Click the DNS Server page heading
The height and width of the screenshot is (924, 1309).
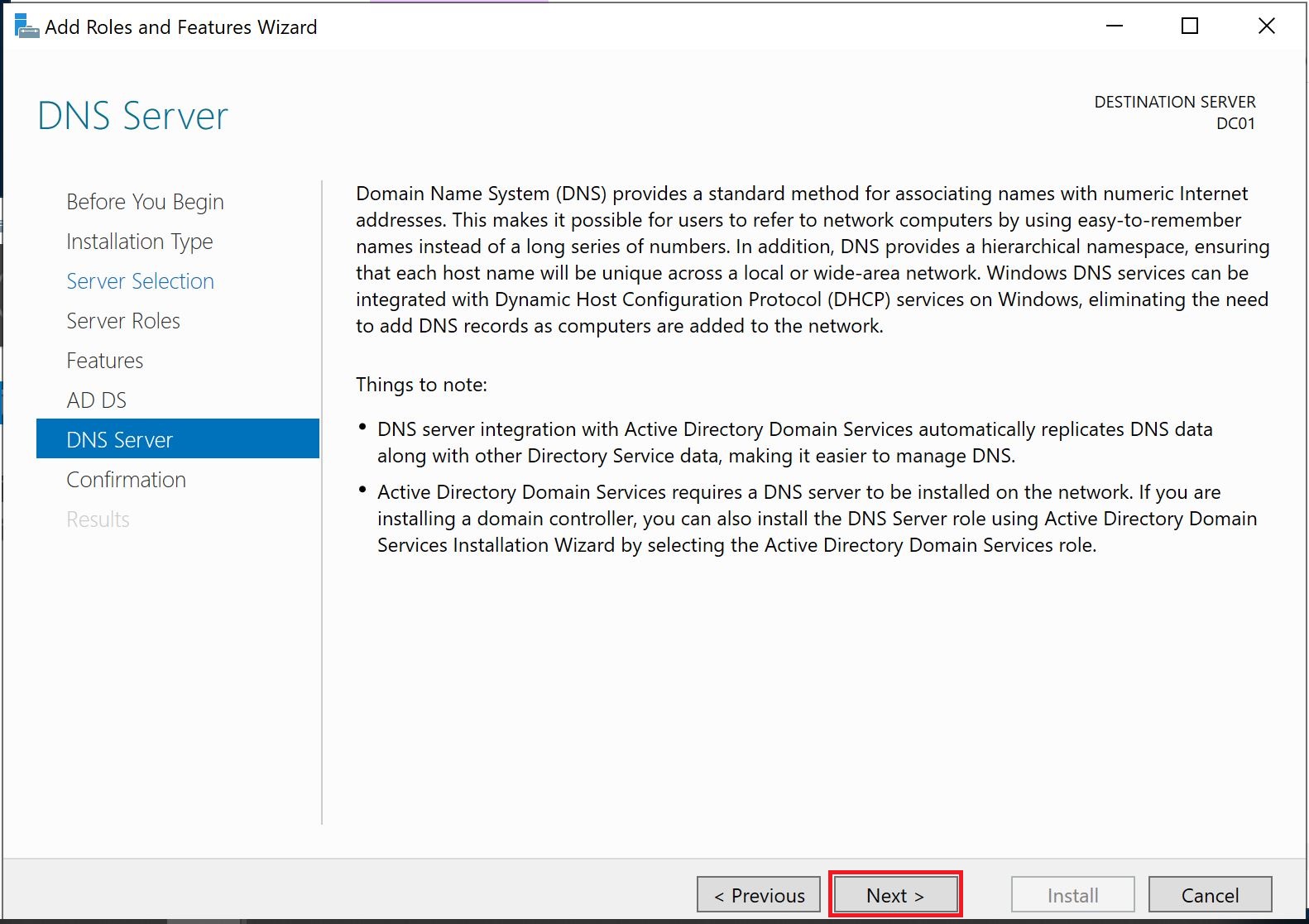coord(133,116)
